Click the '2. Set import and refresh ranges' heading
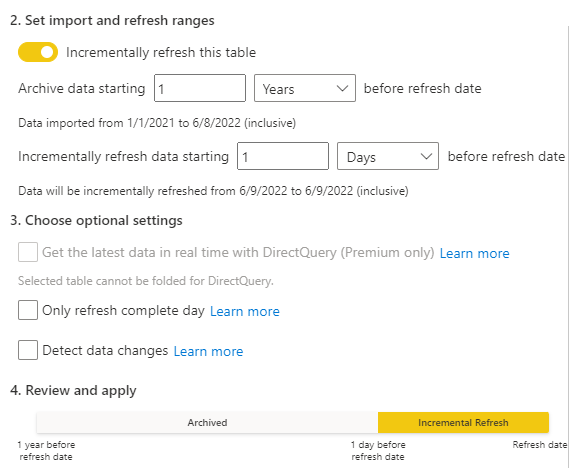This screenshot has height=468, width=569. pos(112,20)
